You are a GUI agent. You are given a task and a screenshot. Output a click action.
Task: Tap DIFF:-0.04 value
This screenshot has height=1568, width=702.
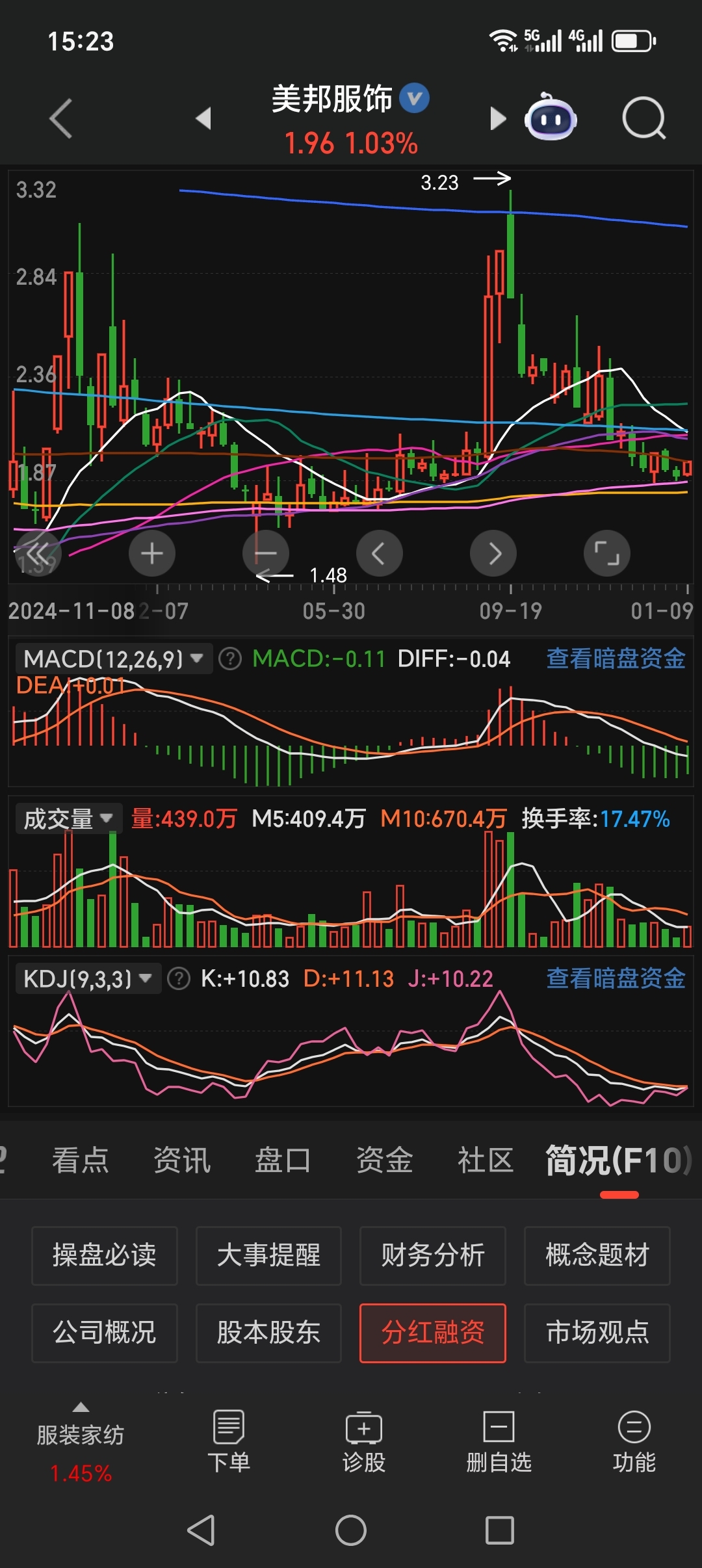(454, 659)
